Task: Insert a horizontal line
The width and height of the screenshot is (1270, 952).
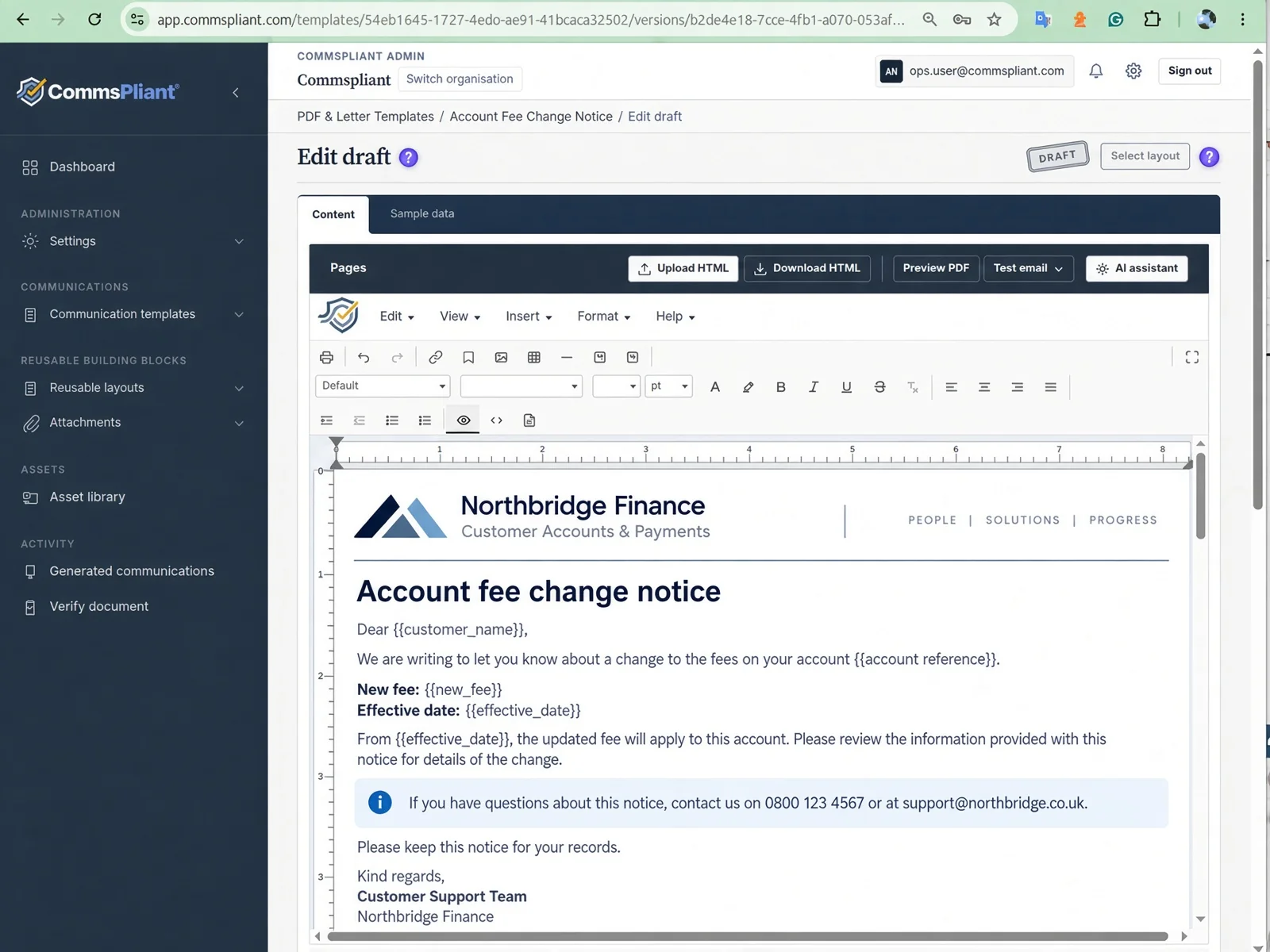Action: coord(567,357)
